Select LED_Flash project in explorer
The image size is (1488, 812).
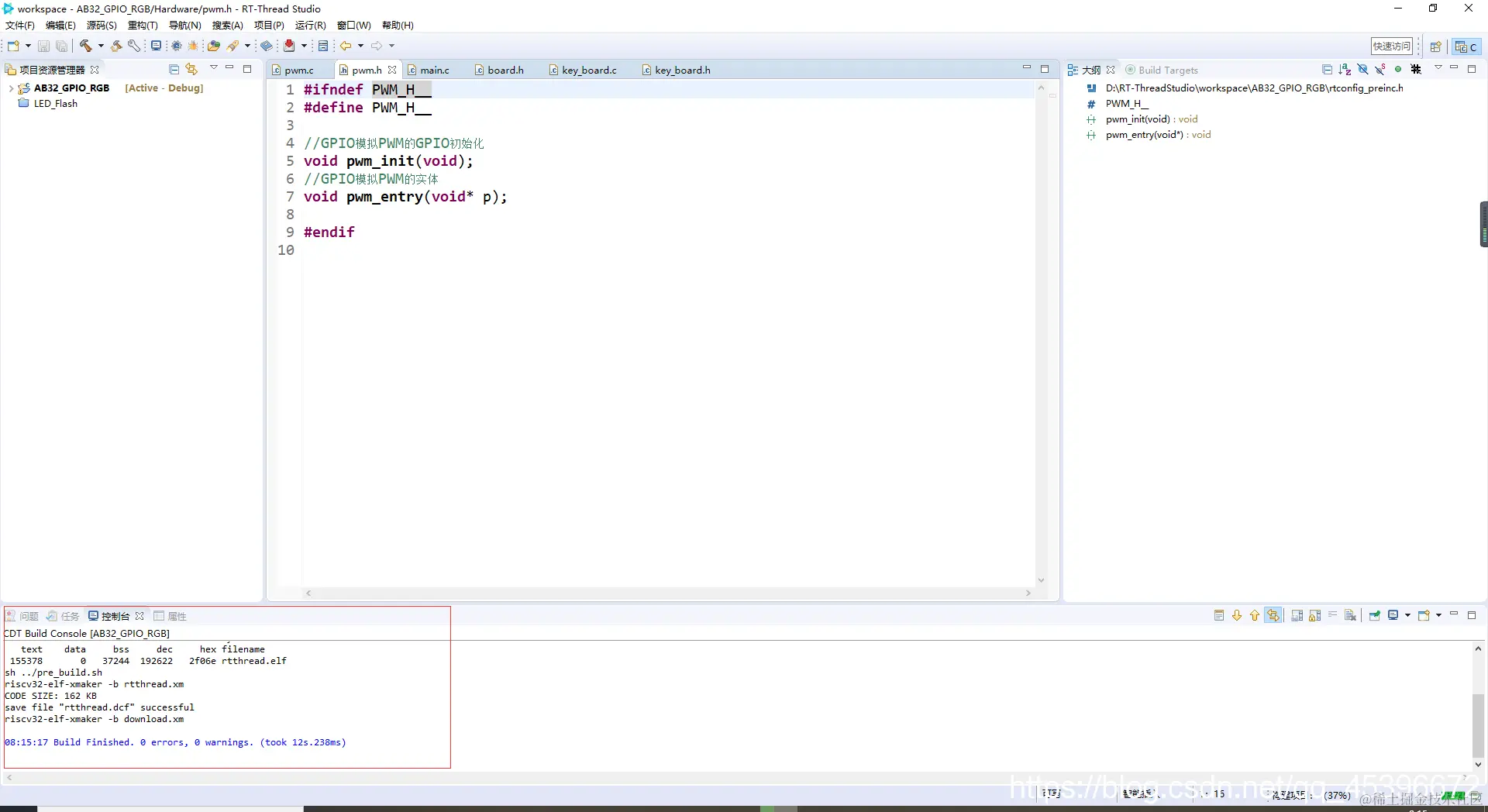56,104
